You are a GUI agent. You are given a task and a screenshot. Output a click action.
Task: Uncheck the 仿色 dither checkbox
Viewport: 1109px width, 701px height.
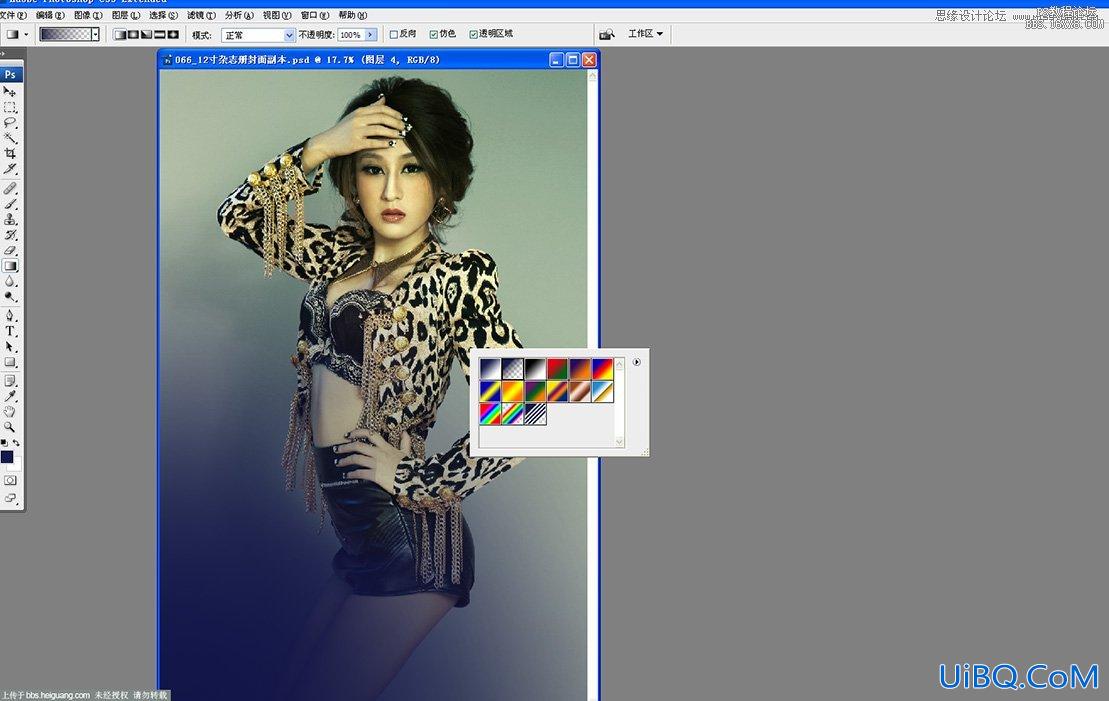[x=434, y=34]
